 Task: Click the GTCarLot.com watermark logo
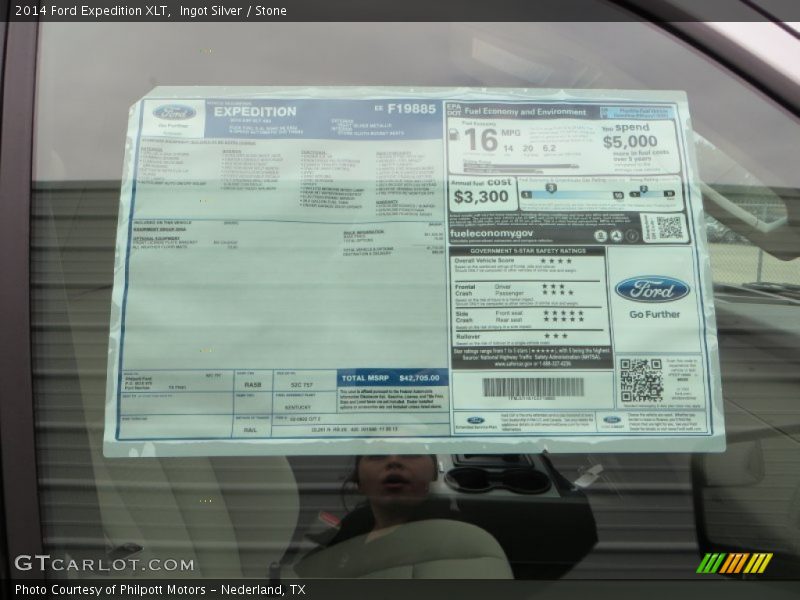point(104,564)
